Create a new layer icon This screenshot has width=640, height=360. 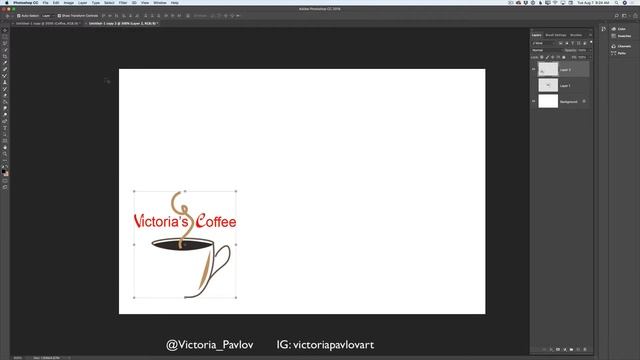tap(578, 349)
